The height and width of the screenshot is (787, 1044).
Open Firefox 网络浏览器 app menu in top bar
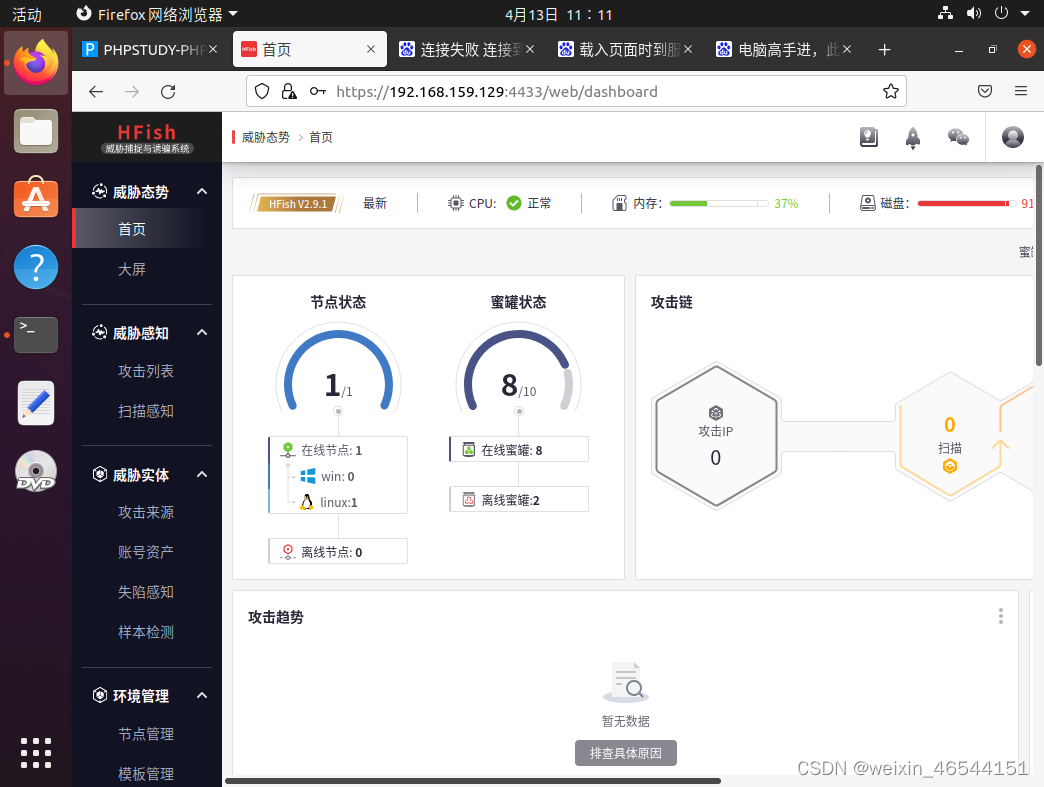[157, 14]
